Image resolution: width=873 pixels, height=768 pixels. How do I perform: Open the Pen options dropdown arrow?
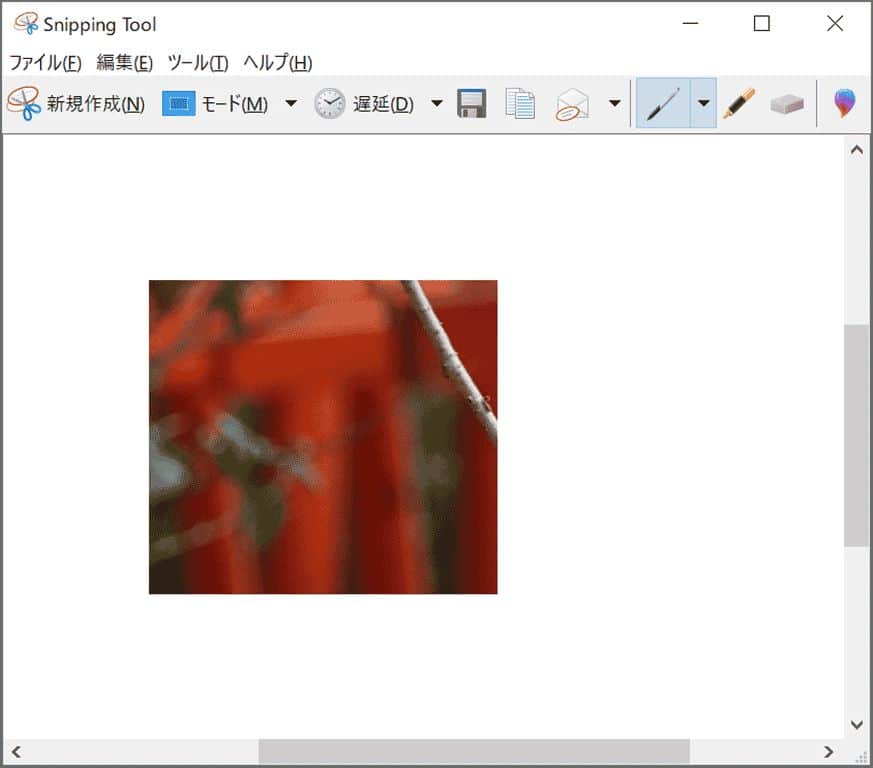pyautogui.click(x=704, y=104)
